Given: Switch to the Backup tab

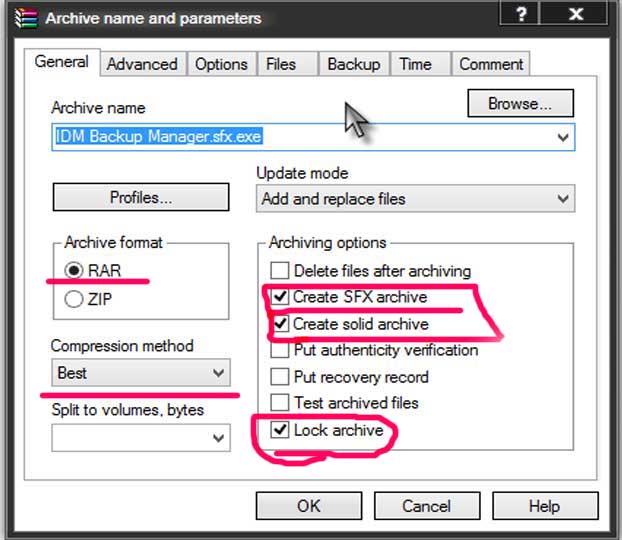Looking at the screenshot, I should [x=354, y=64].
